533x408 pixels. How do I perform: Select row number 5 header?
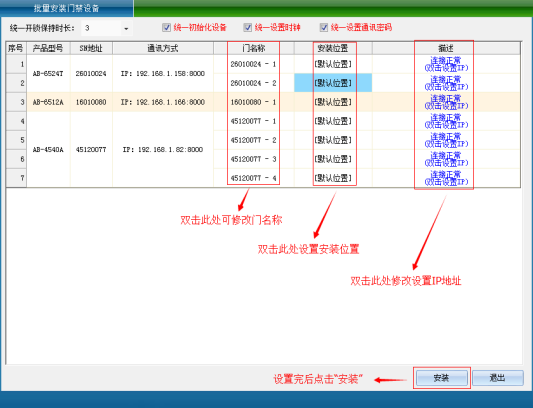click(x=16, y=140)
